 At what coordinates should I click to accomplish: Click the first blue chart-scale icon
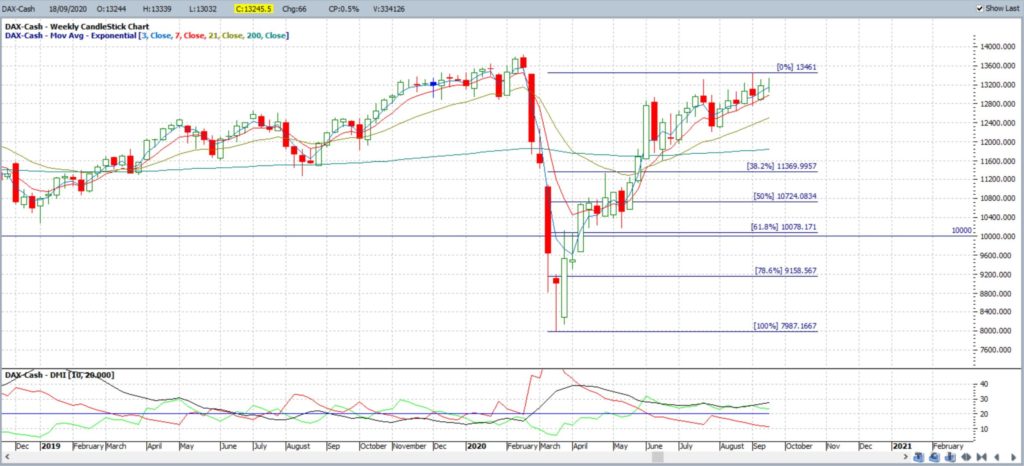pos(918,457)
